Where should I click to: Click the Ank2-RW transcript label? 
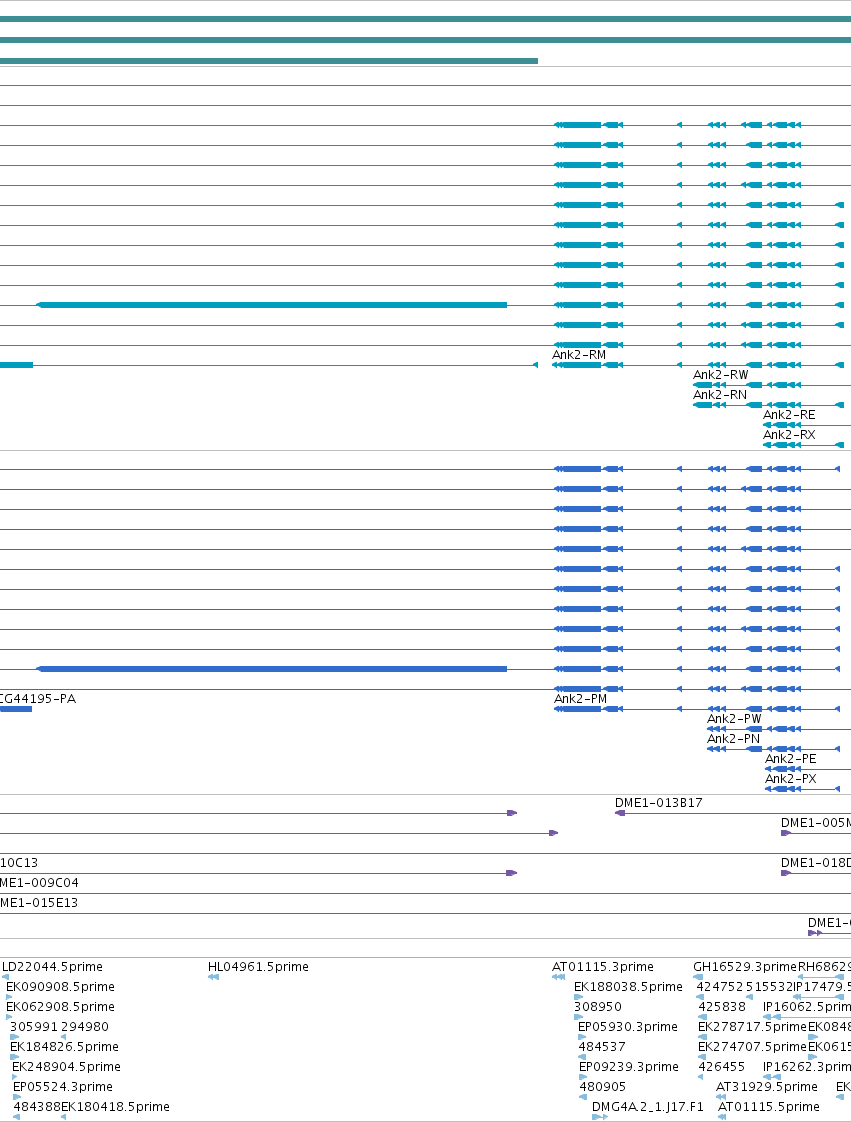pyautogui.click(x=721, y=375)
